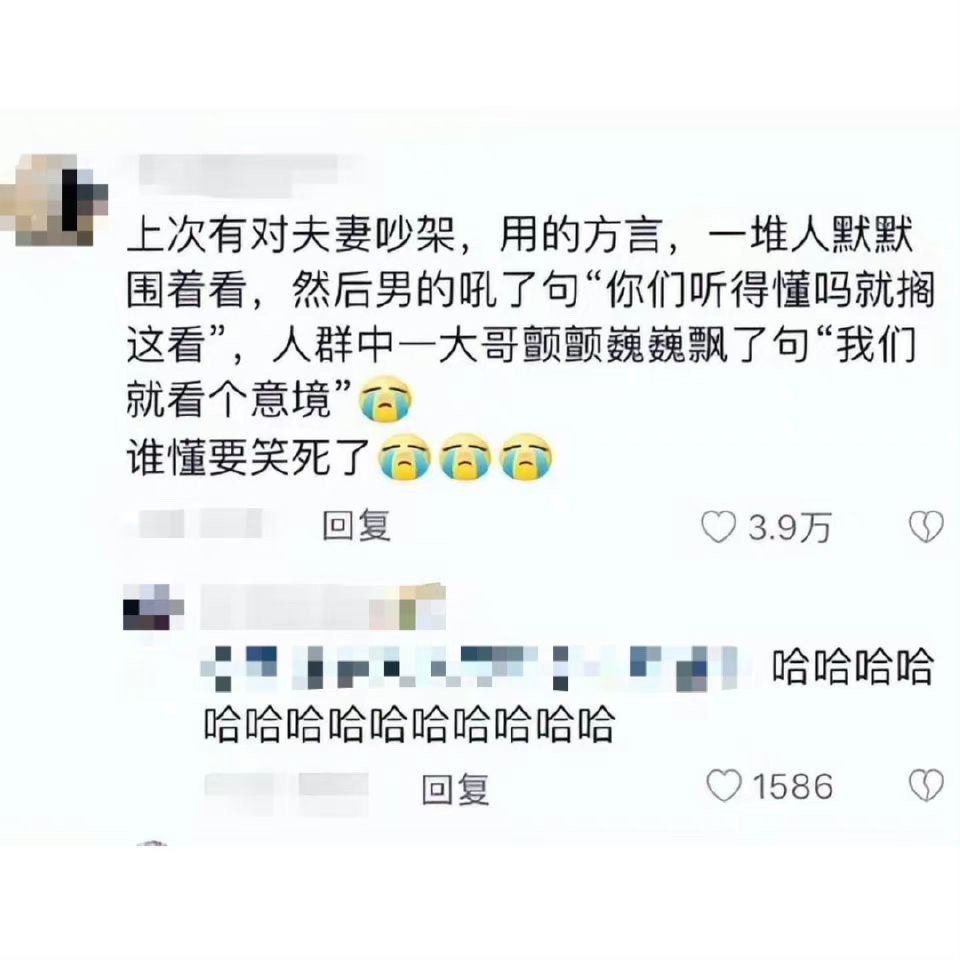Tap the crying emoji after 意境

click(386, 401)
